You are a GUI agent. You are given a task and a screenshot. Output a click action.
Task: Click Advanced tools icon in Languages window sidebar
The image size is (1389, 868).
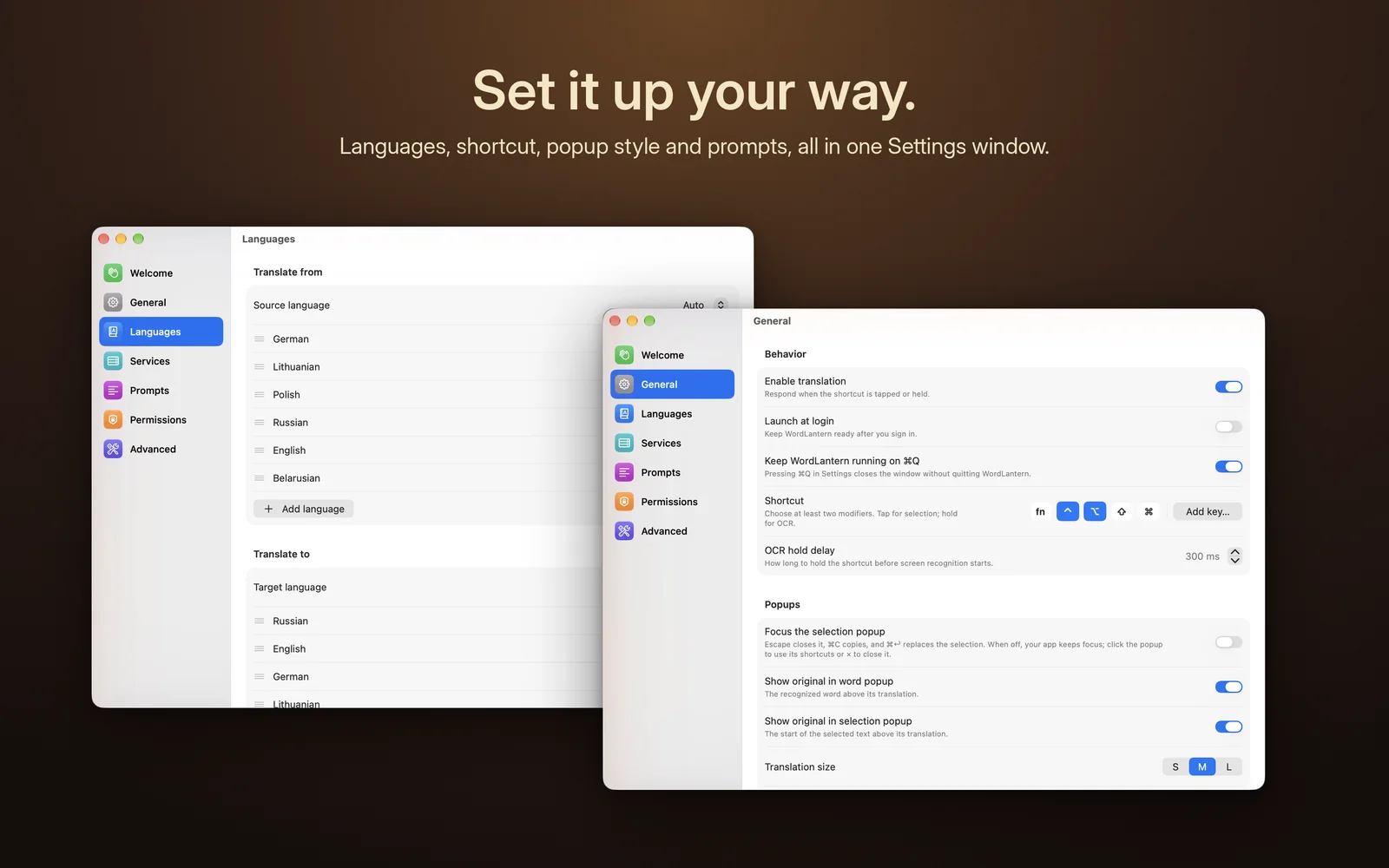(113, 450)
